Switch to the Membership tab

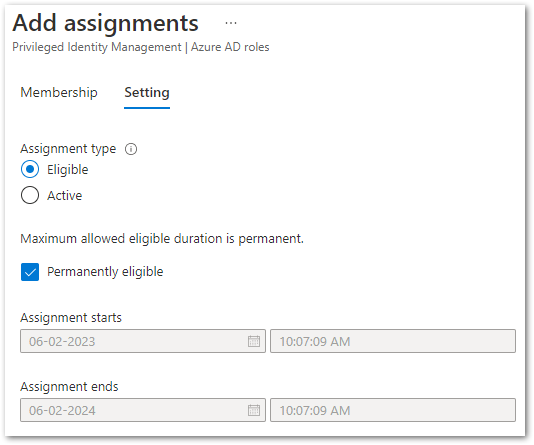pyautogui.click(x=59, y=92)
